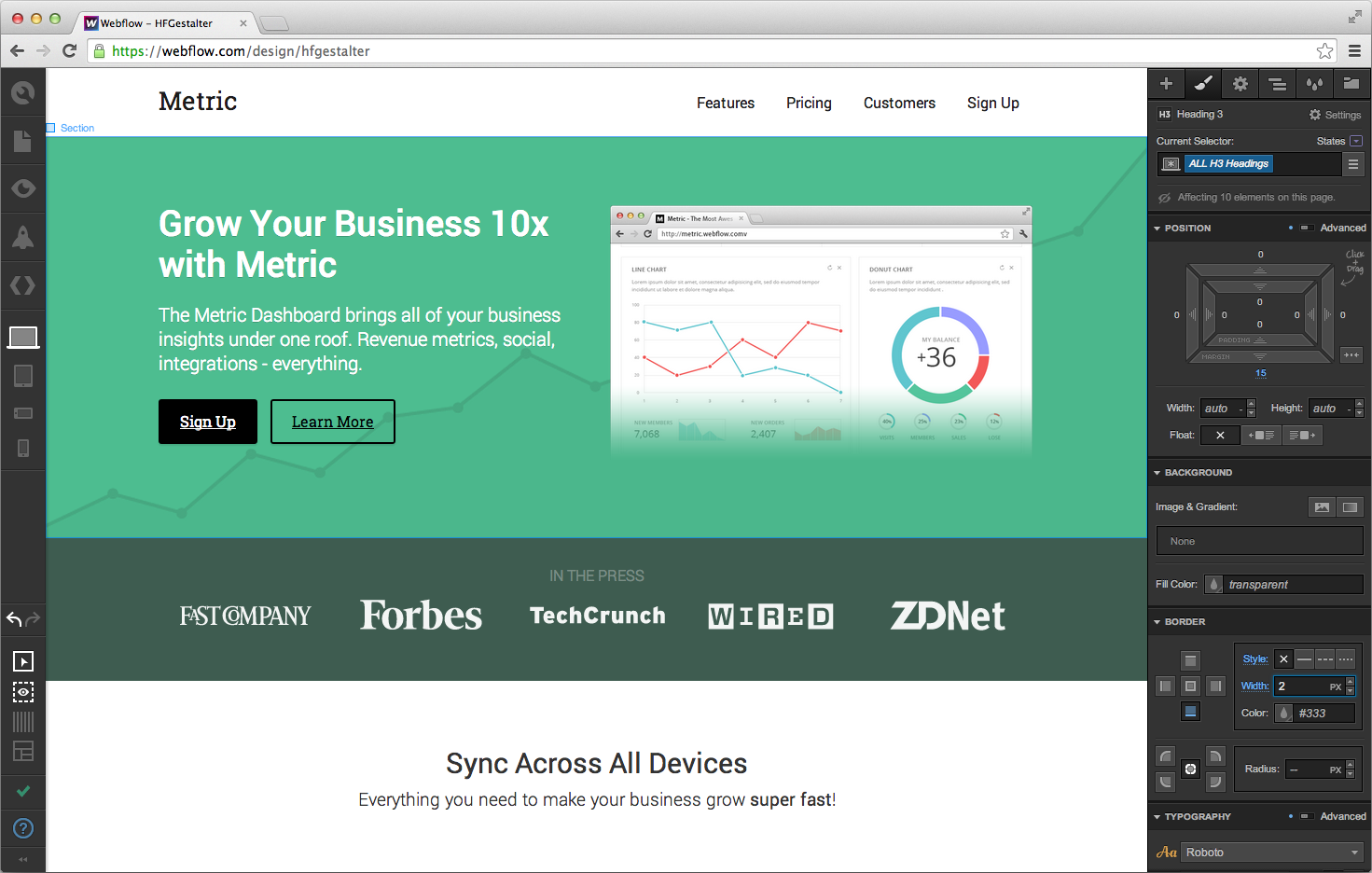Switch to tablet portrait viewport icon
1372x873 pixels.
tap(22, 376)
